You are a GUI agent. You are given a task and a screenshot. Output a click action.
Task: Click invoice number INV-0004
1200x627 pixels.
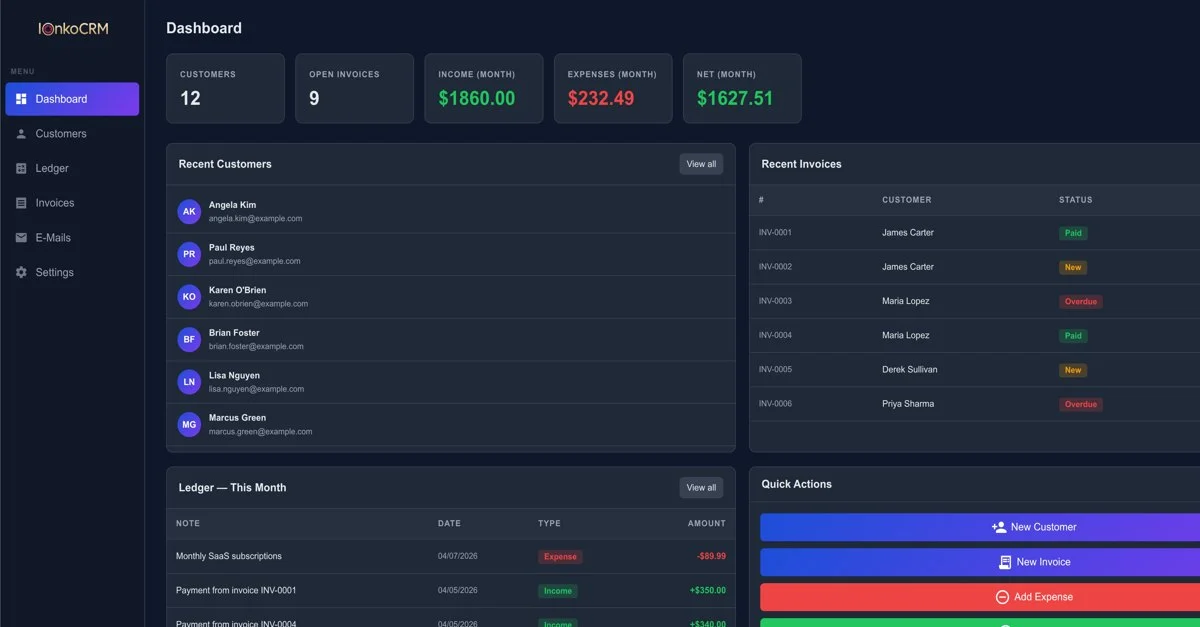775,336
